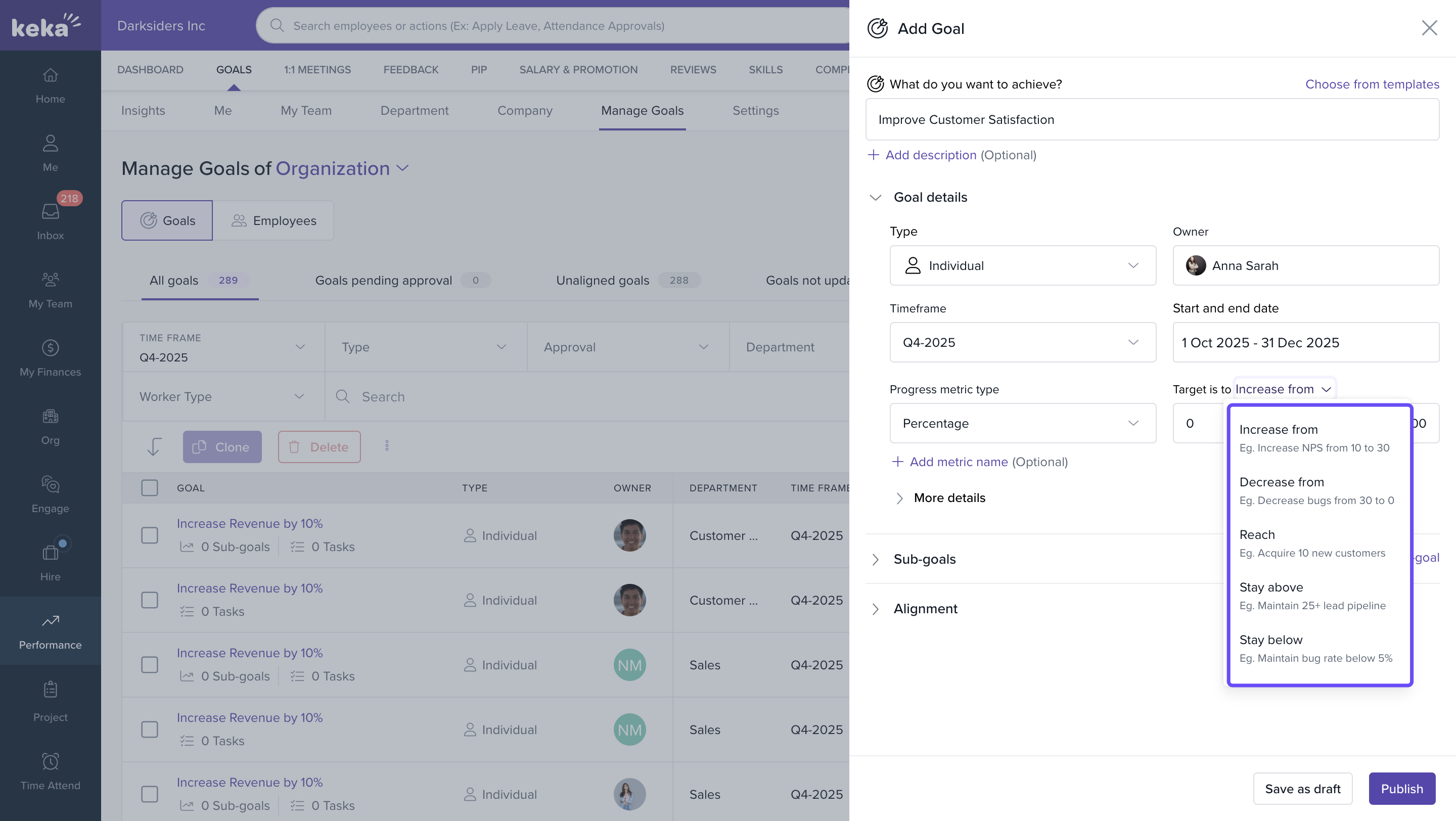This screenshot has width=1456, height=821.
Task: Open three-dot more options near Delete
Action: coord(387,446)
